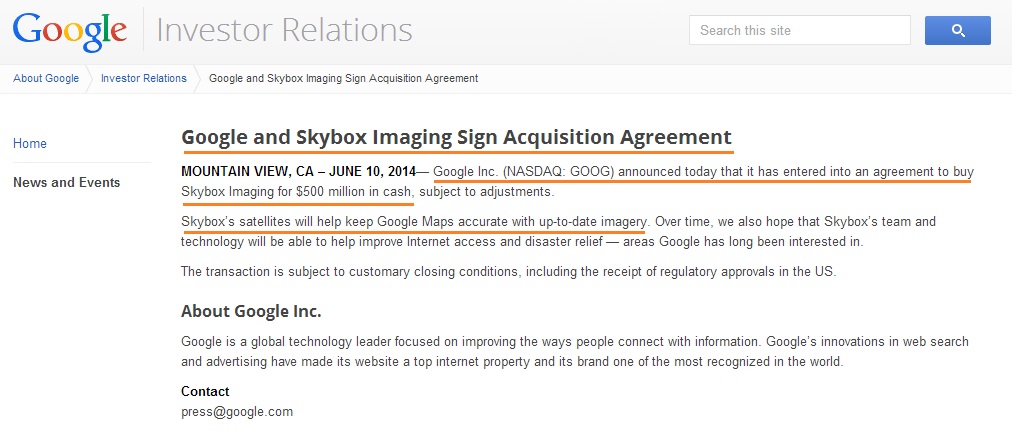The width and height of the screenshot is (1012, 438).
Task: Click the blue magnifier search button
Action: 957,30
